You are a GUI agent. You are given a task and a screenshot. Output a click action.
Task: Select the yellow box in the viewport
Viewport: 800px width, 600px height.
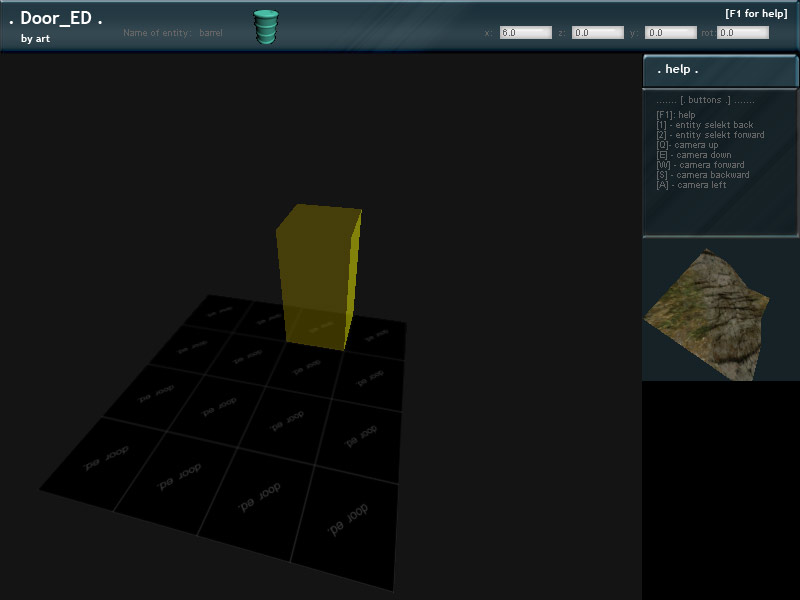coord(318,277)
